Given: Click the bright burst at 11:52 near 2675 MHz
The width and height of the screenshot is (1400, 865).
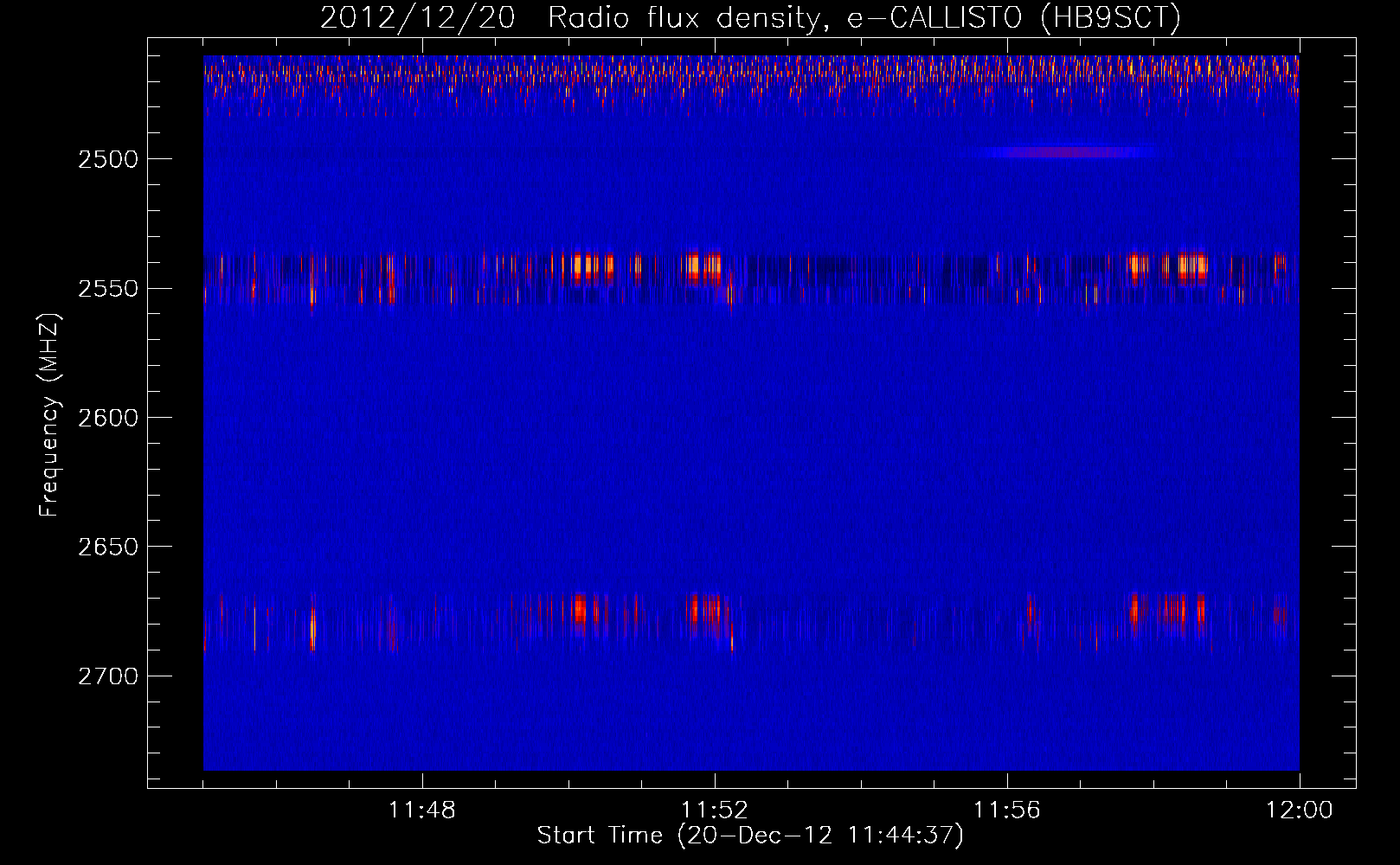Looking at the screenshot, I should point(705,610).
